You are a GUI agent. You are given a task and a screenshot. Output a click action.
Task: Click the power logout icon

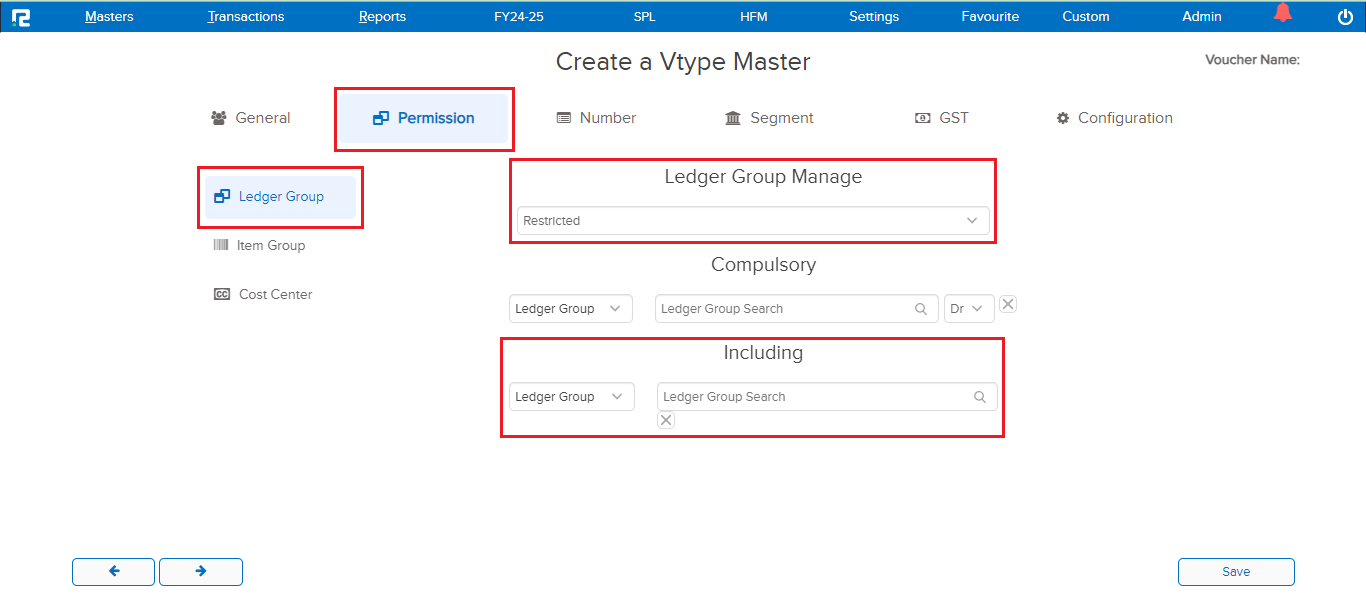1345,16
